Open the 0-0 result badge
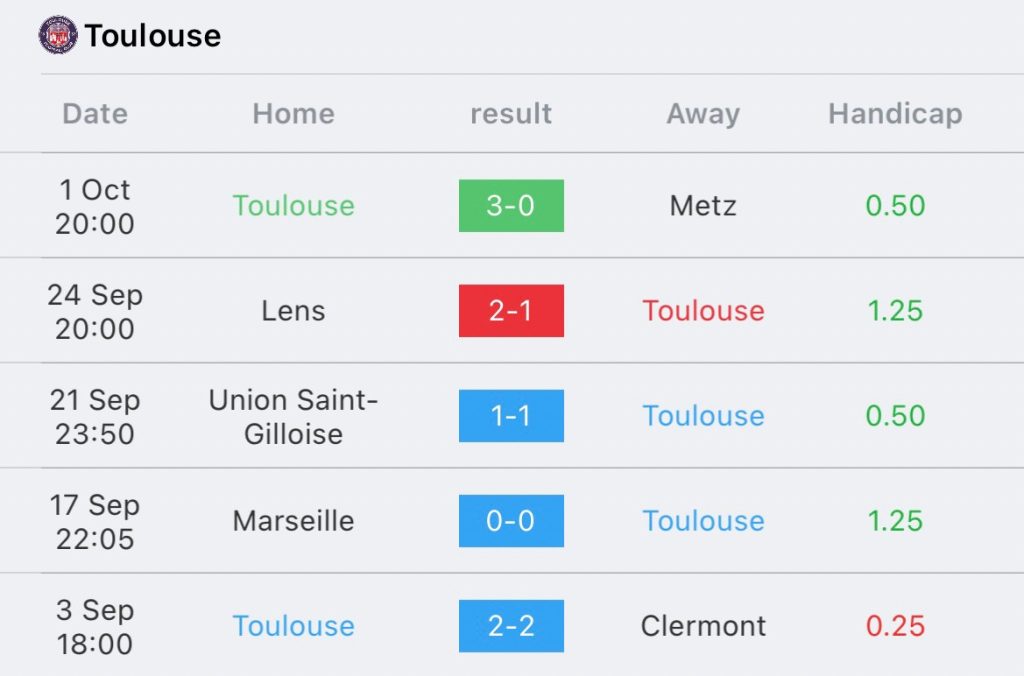This screenshot has width=1024, height=676. point(511,521)
